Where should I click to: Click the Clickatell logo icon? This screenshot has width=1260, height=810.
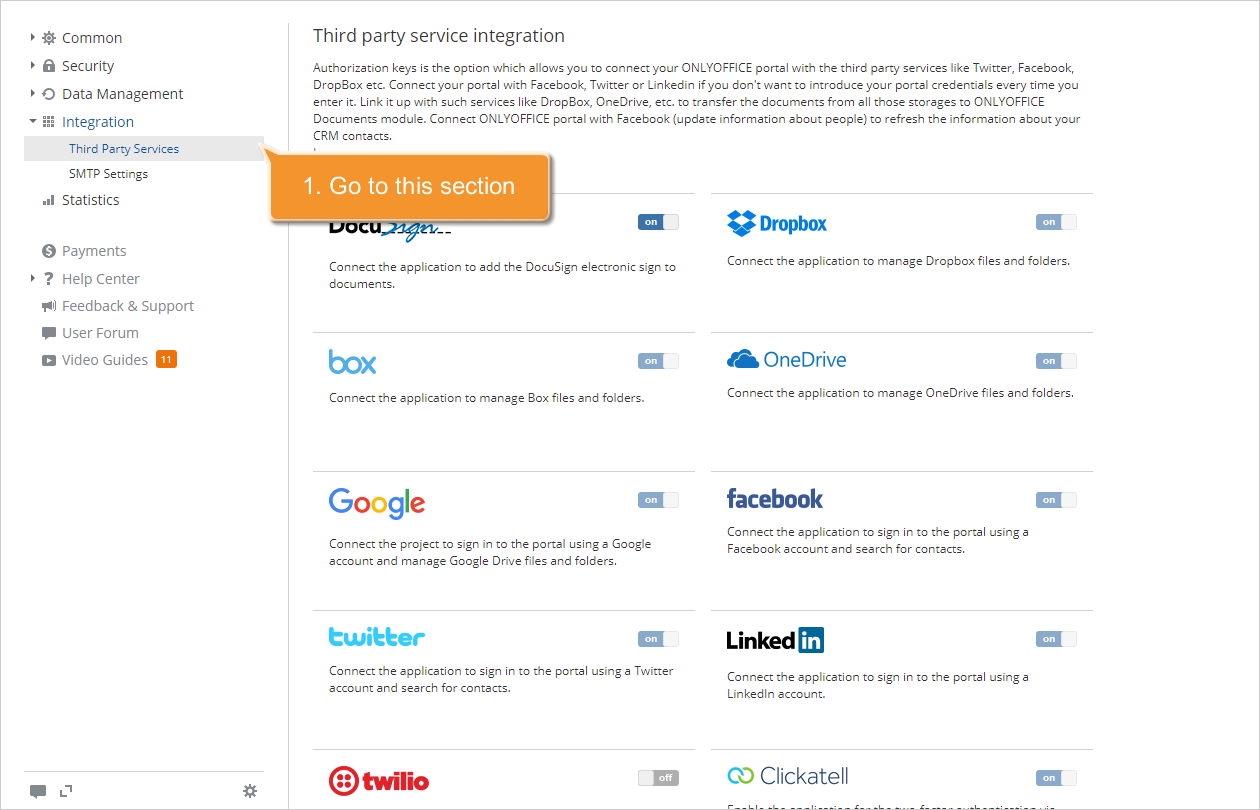740,776
